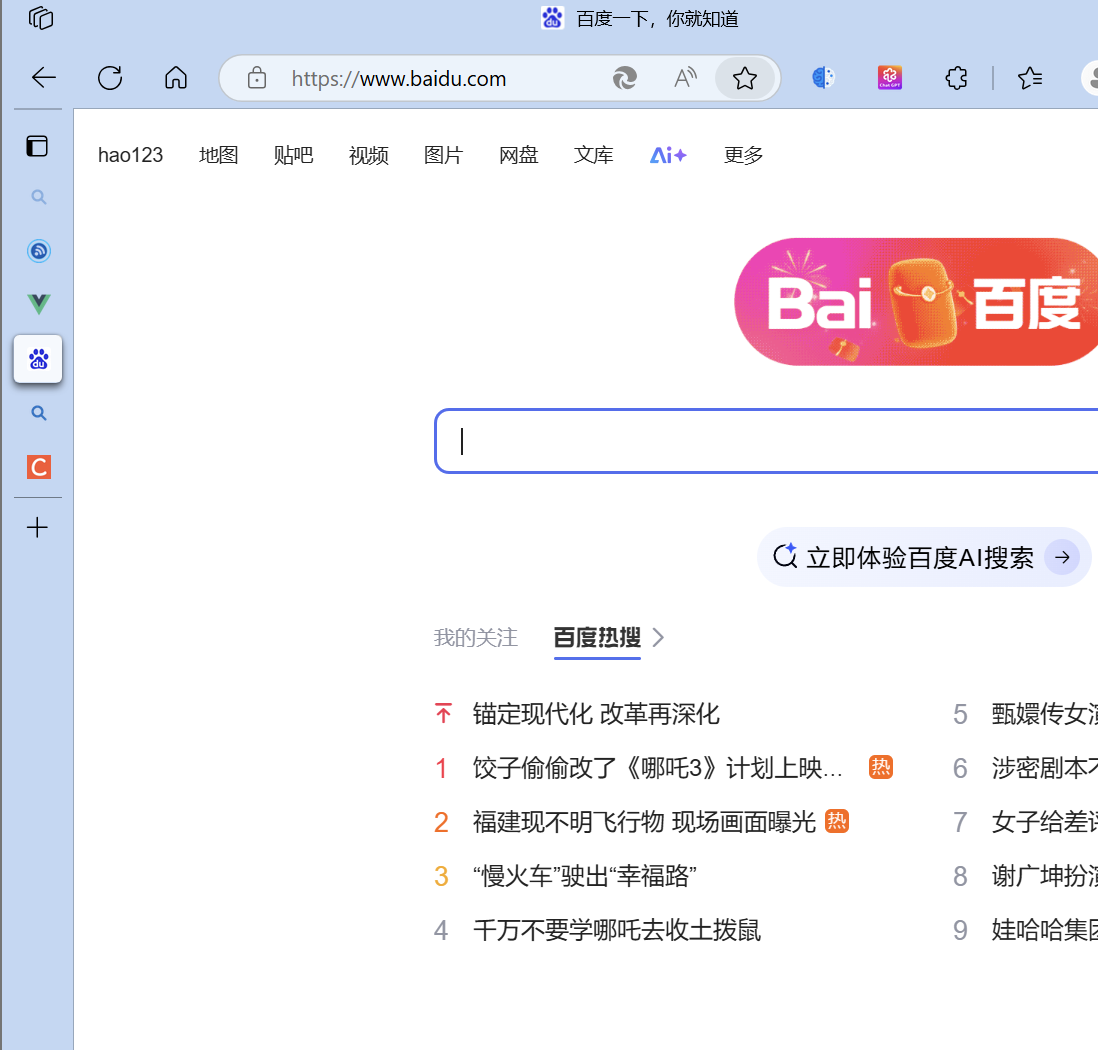Open 地图 in Baidu navigation
Screen dimensions: 1098x1050
pyautogui.click(x=218, y=155)
